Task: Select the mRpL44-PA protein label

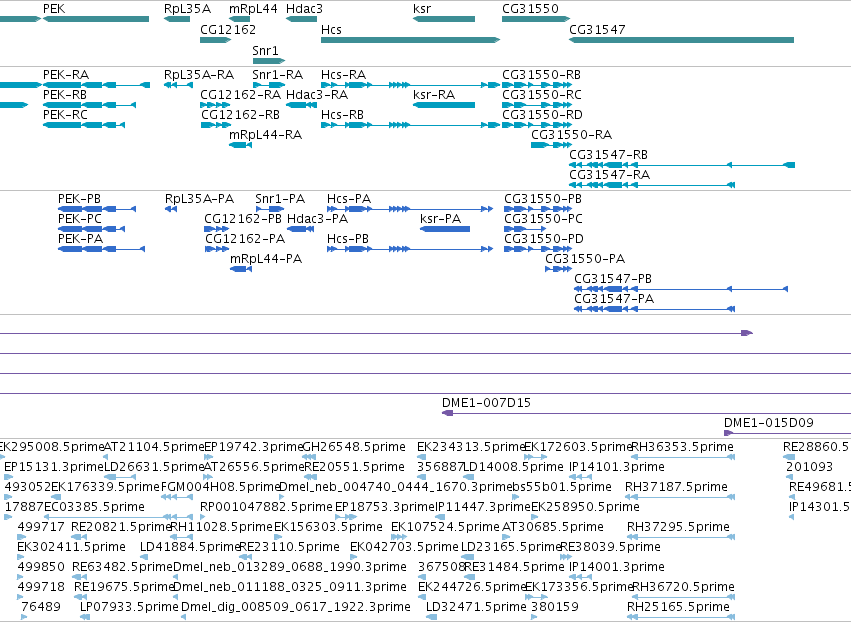Action: coord(266,259)
